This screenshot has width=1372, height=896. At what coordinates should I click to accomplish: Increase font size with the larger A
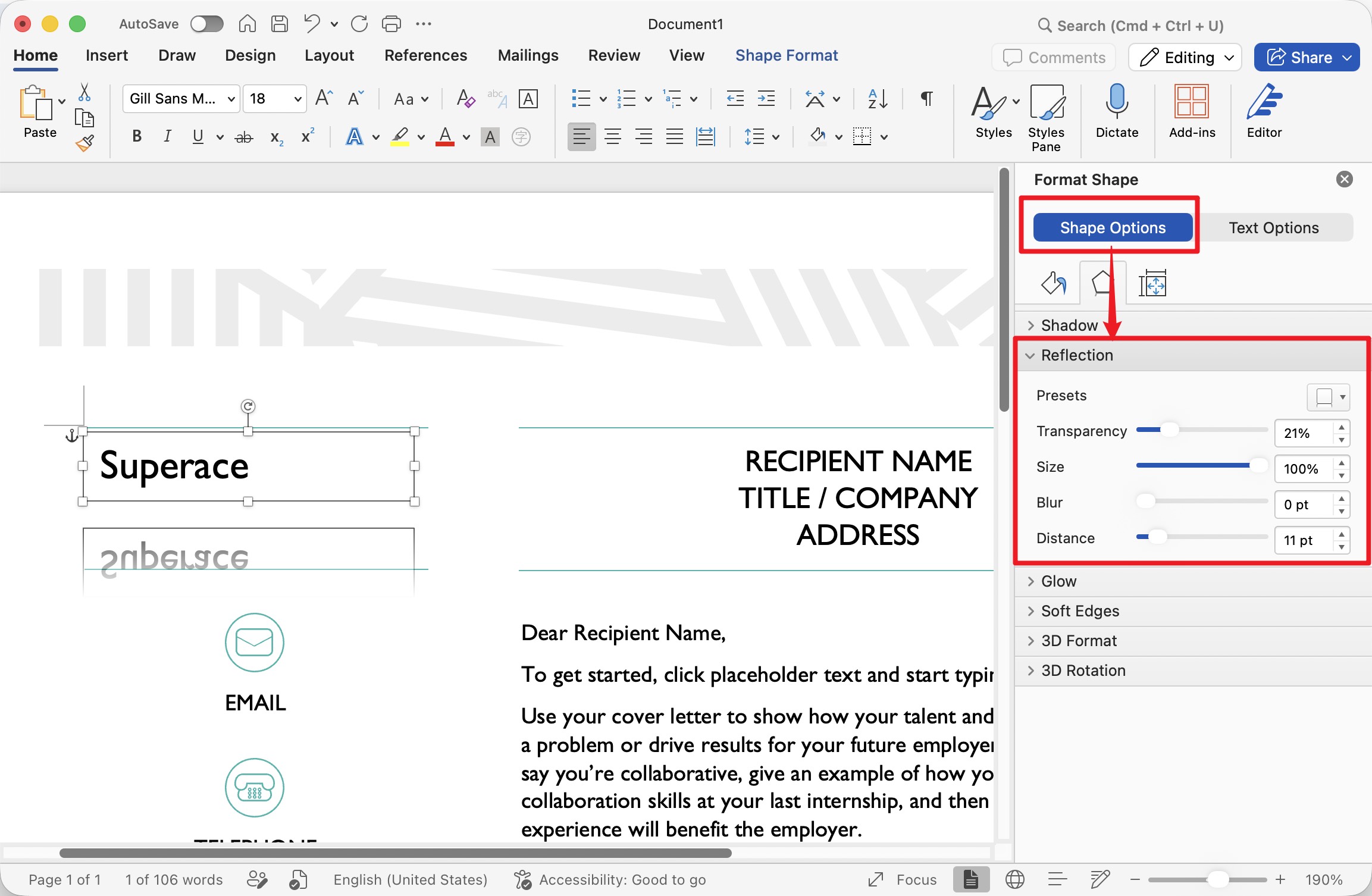(x=324, y=98)
